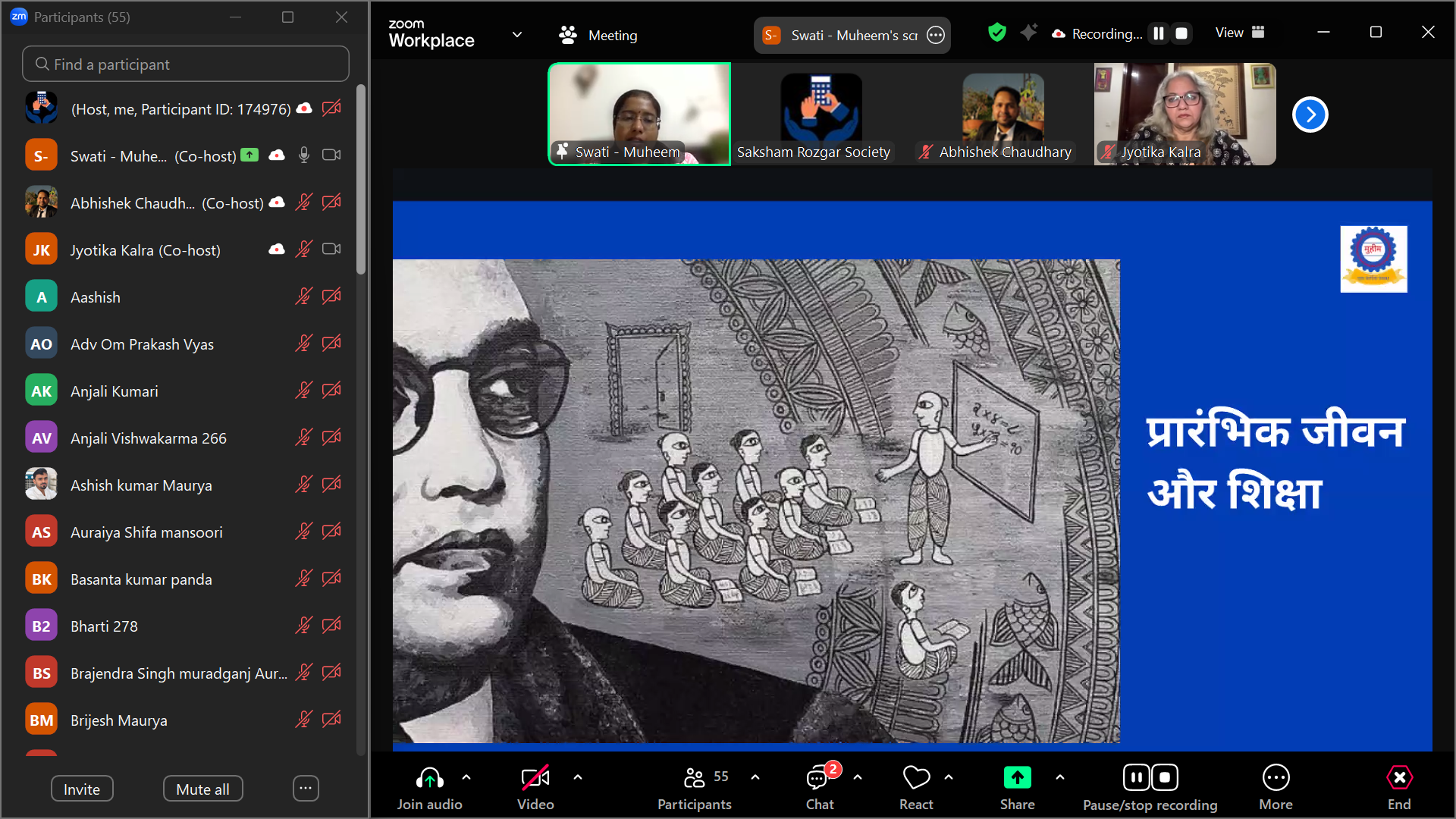Click the Swati screen share indicator icon
Viewport: 1456px width, 819px height.
click(249, 155)
